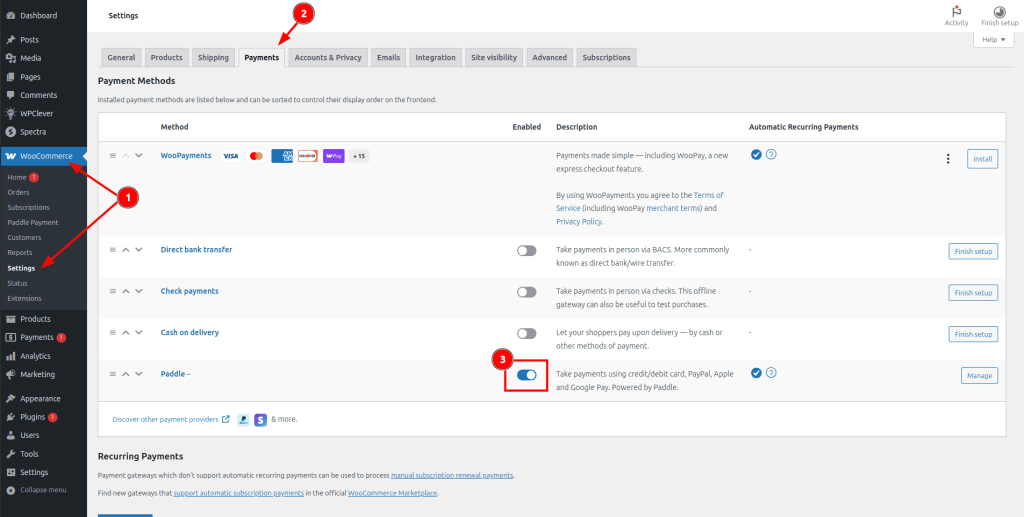Image resolution: width=1024 pixels, height=517 pixels.
Task: Click the +15 more payment methods badge
Action: pos(359,156)
